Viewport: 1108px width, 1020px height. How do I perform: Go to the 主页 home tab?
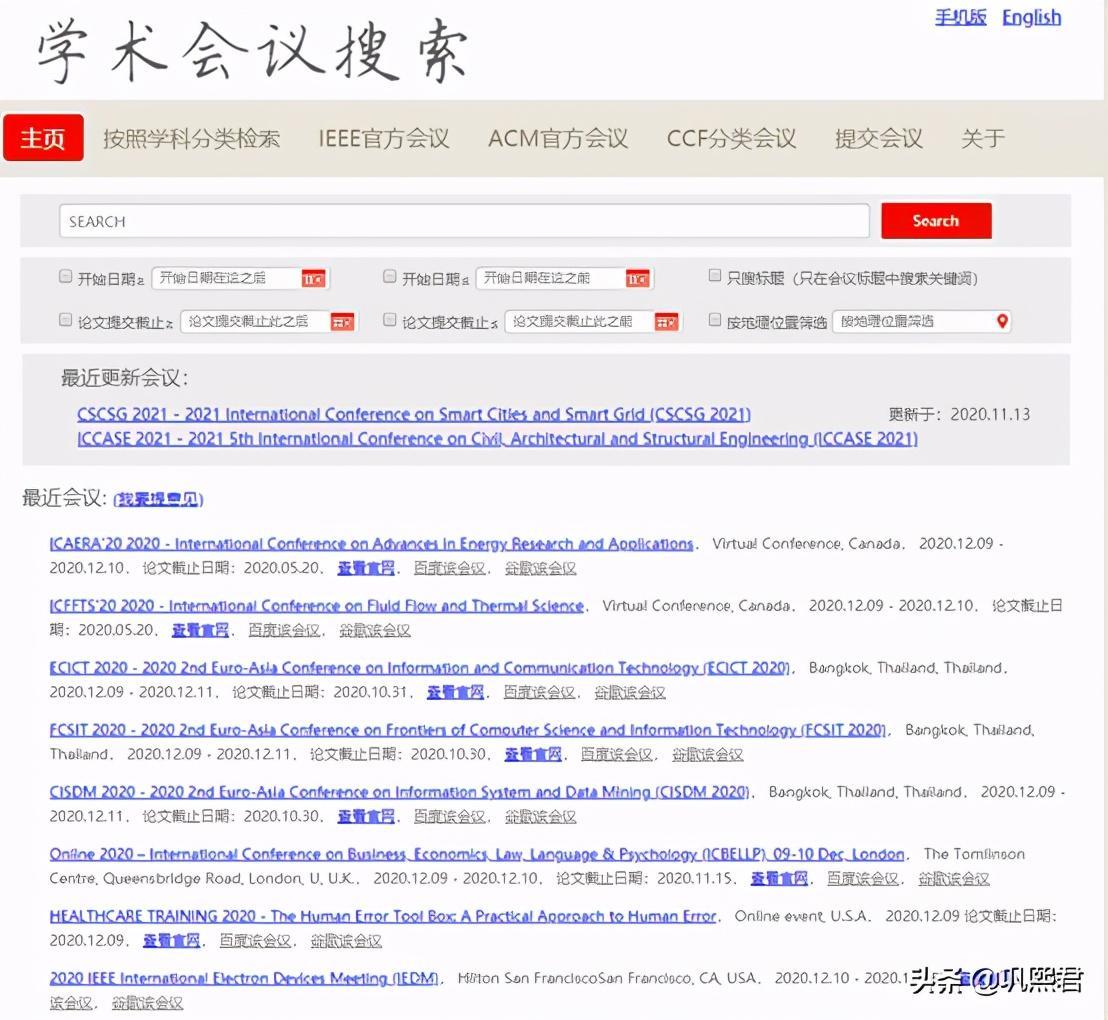(x=43, y=138)
